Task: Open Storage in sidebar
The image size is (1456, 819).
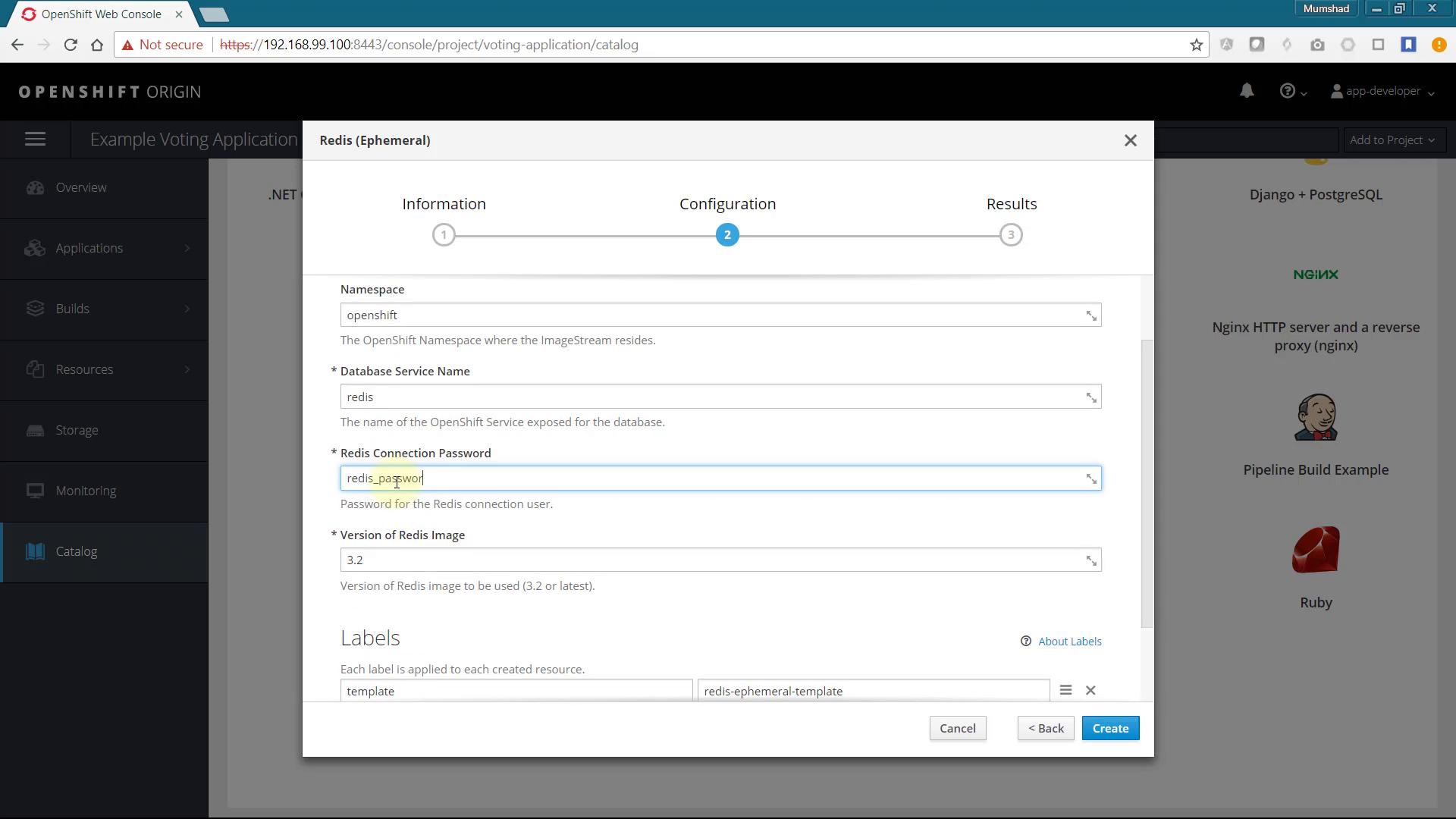Action: (104, 431)
